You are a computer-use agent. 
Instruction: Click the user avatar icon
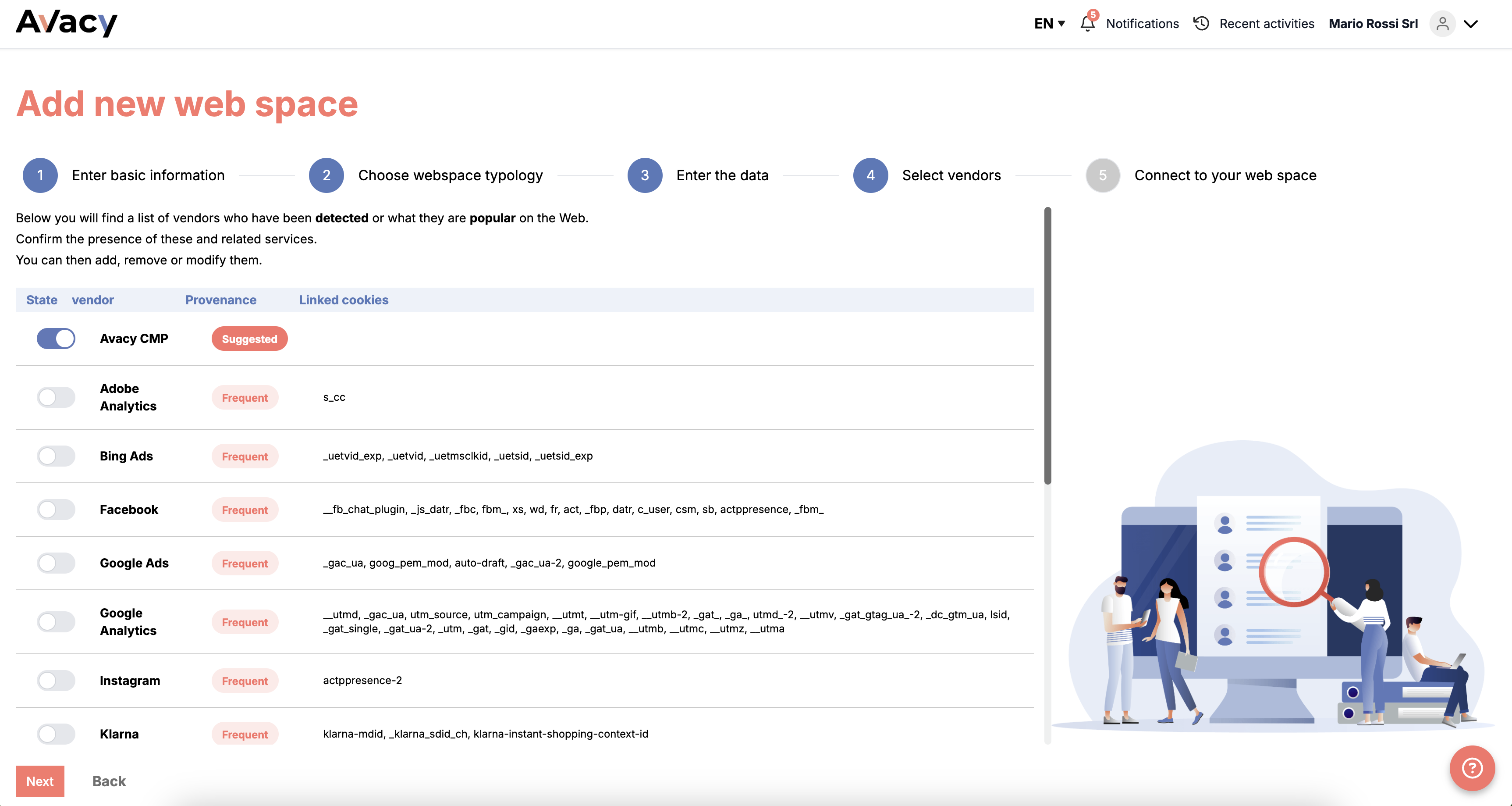click(x=1442, y=24)
